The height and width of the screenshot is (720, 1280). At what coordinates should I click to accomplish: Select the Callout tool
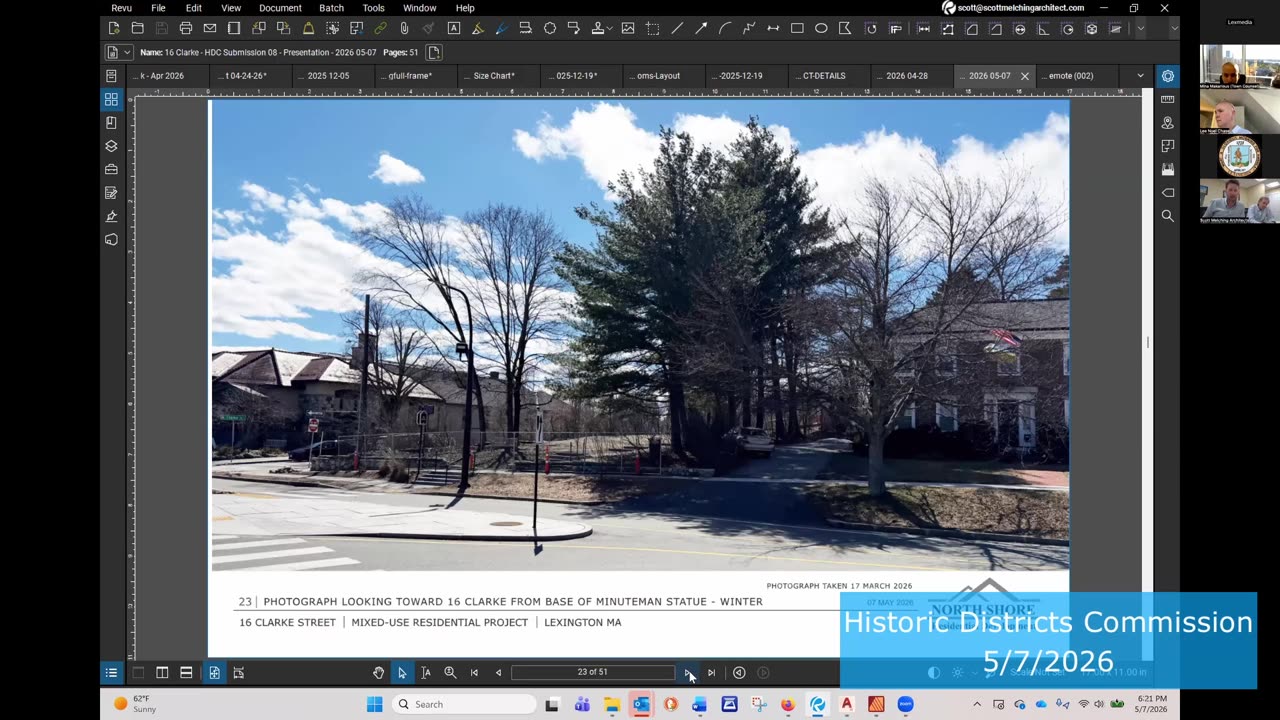pyautogui.click(x=574, y=29)
